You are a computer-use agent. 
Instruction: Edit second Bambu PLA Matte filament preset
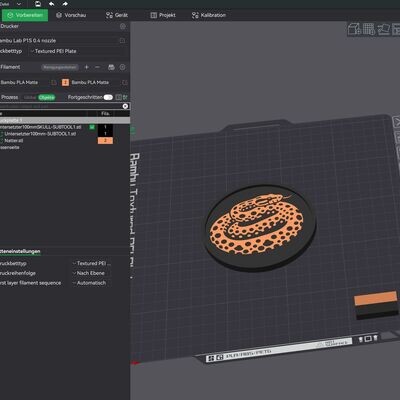click(x=125, y=82)
